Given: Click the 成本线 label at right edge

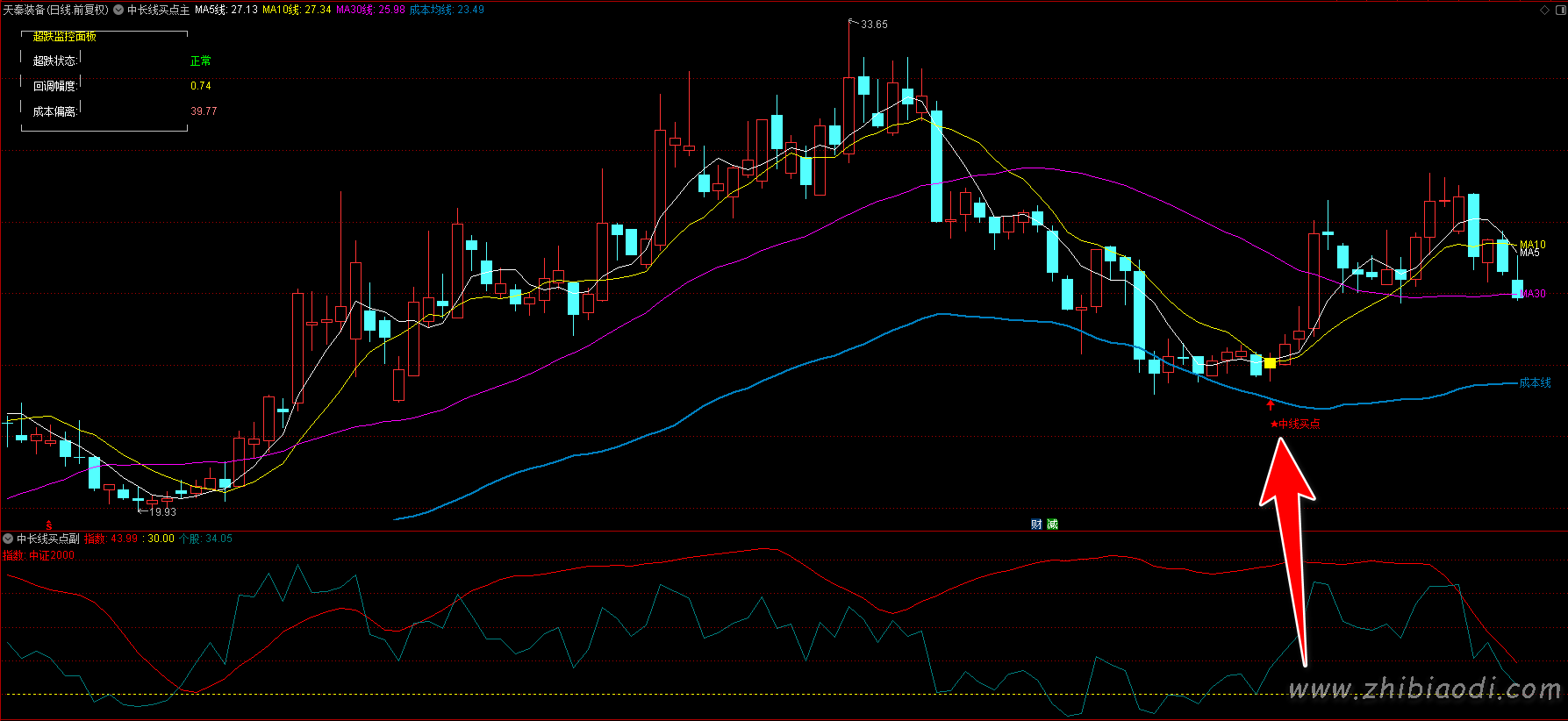Looking at the screenshot, I should point(1535,382).
